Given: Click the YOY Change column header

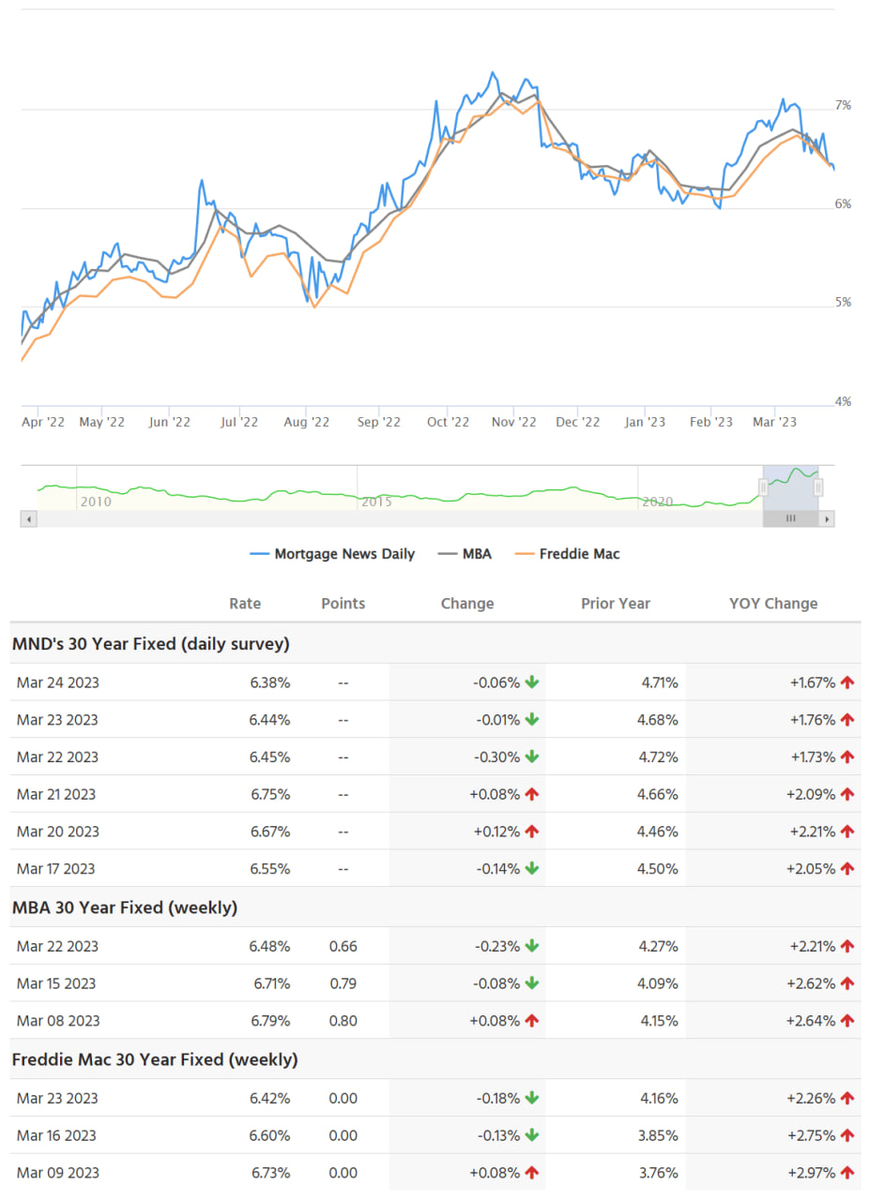Looking at the screenshot, I should click(x=773, y=603).
